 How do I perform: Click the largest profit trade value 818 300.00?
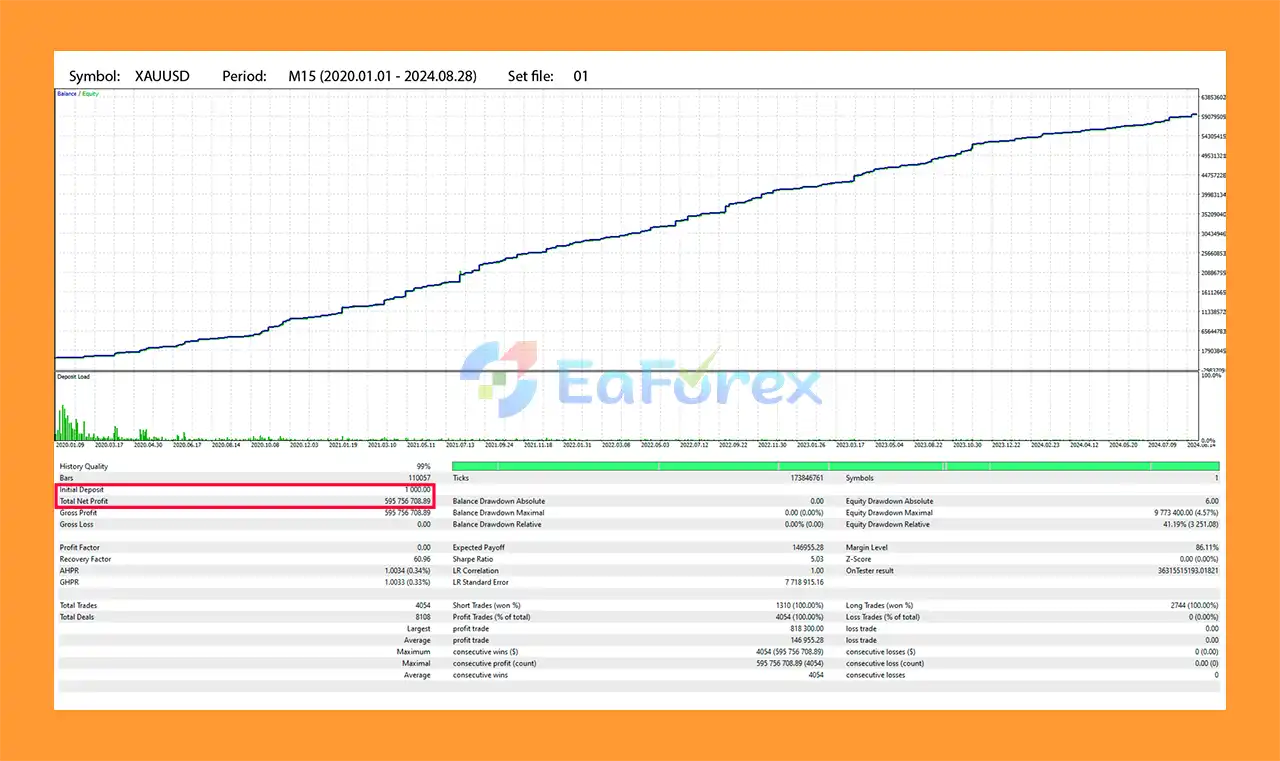click(x=805, y=629)
